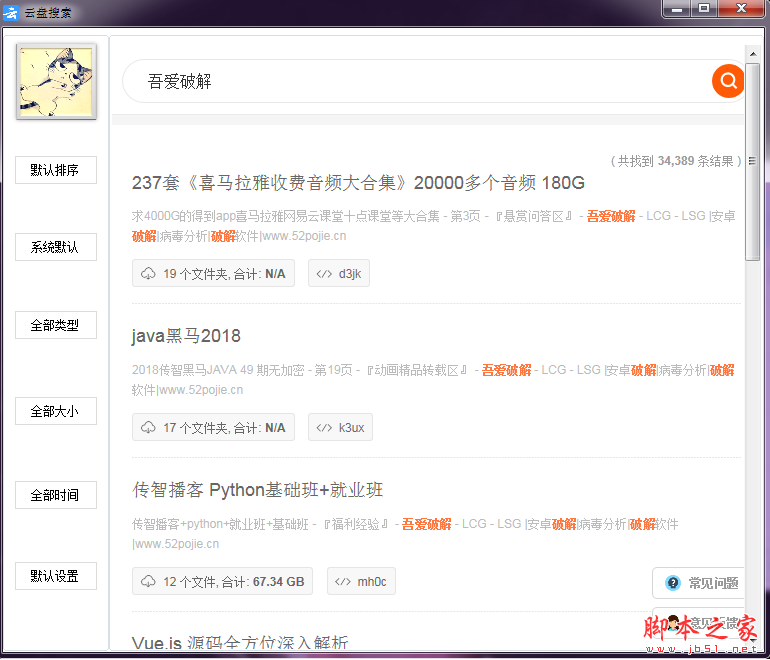This screenshot has height=660, width=770.
Task: Maximize the 云盘搜索 window
Action: [x=704, y=9]
